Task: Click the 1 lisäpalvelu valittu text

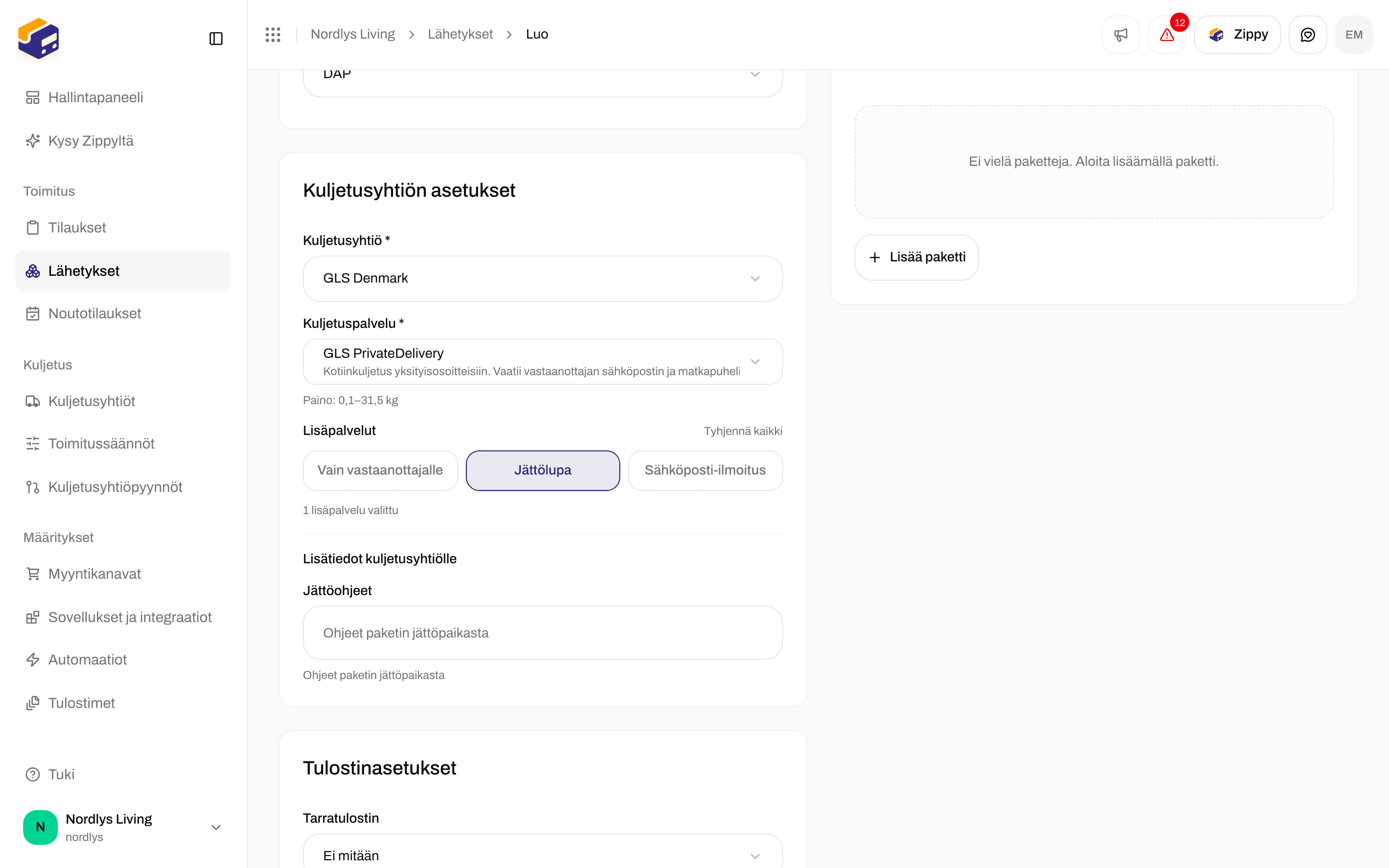Action: [350, 510]
